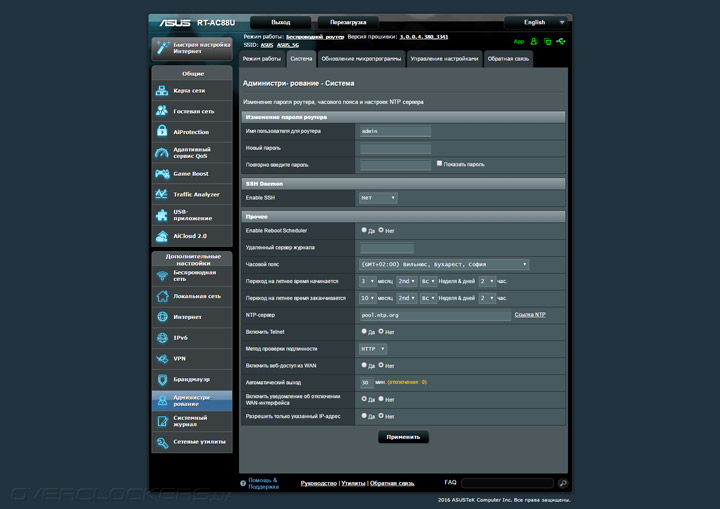
Task: Open Брандмауэр firewall shield icon
Action: (163, 379)
